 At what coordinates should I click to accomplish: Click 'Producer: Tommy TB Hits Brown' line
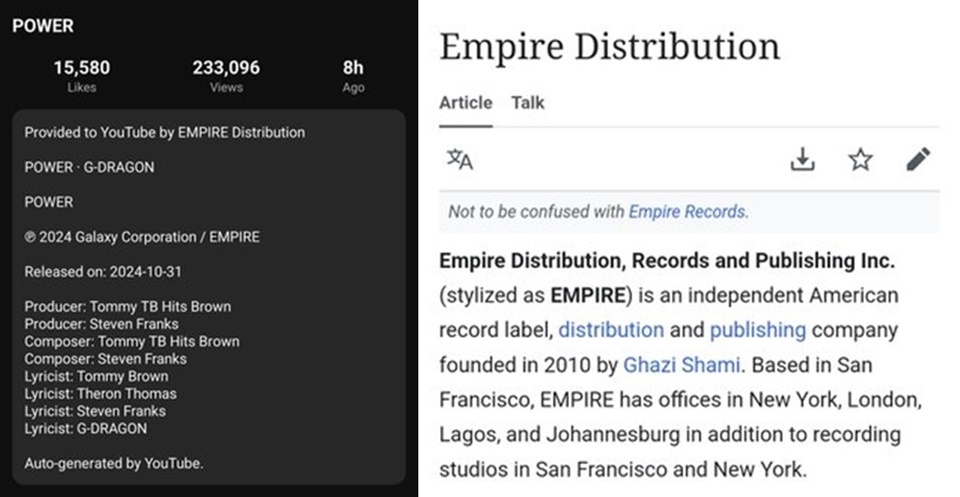click(128, 307)
